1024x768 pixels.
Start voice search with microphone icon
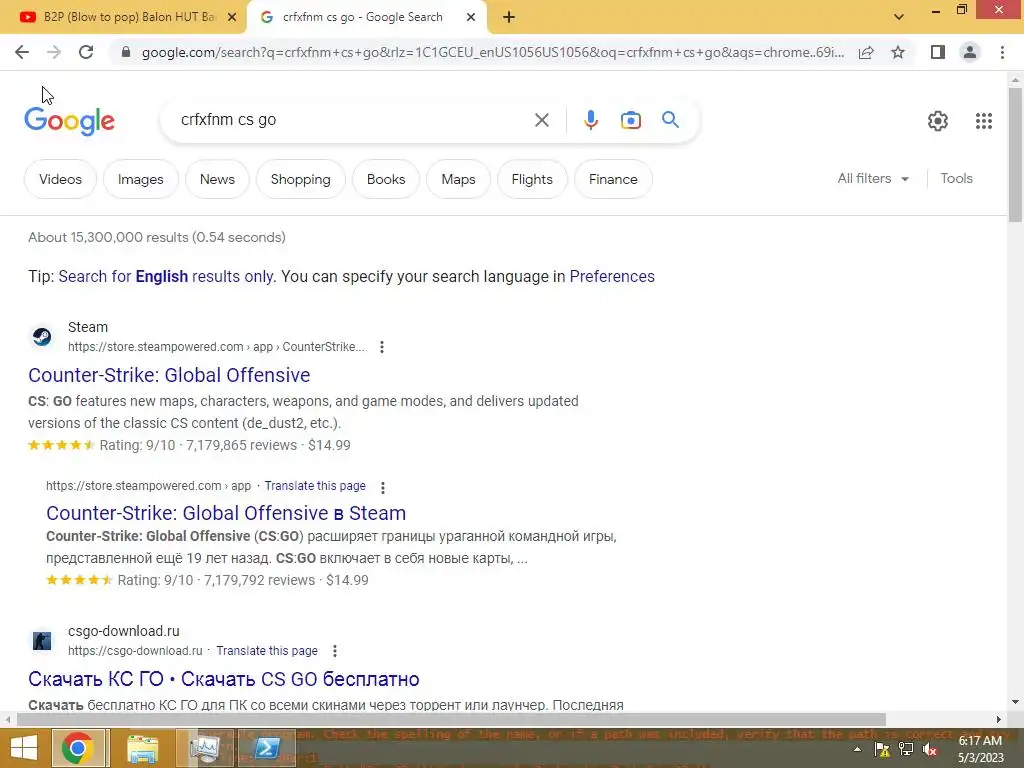coord(591,120)
